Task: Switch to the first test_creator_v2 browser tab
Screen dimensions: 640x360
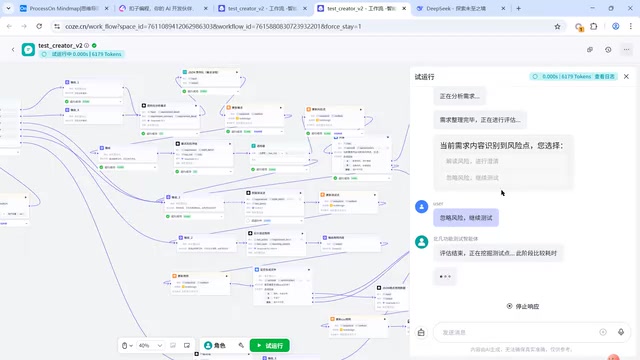Action: click(262, 8)
